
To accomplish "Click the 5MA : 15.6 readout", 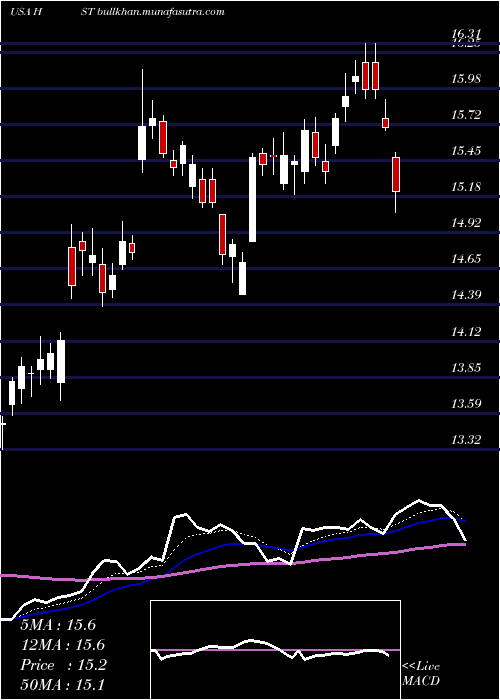I will coord(58,625).
